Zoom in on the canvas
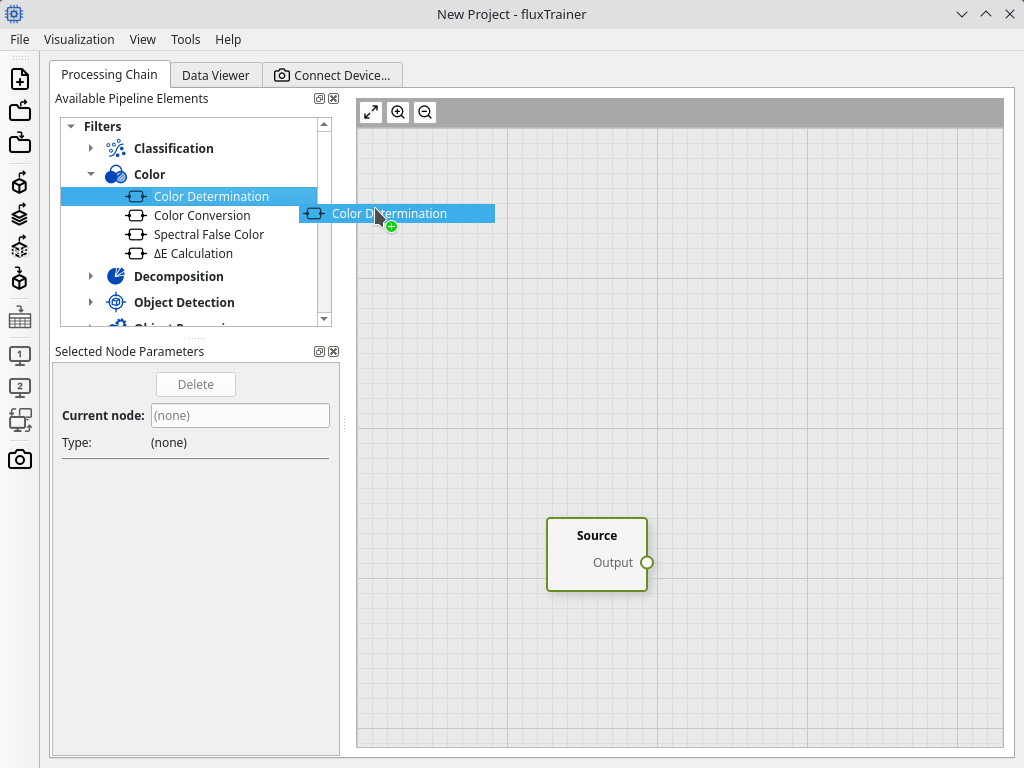This screenshot has width=1024, height=768. (398, 112)
